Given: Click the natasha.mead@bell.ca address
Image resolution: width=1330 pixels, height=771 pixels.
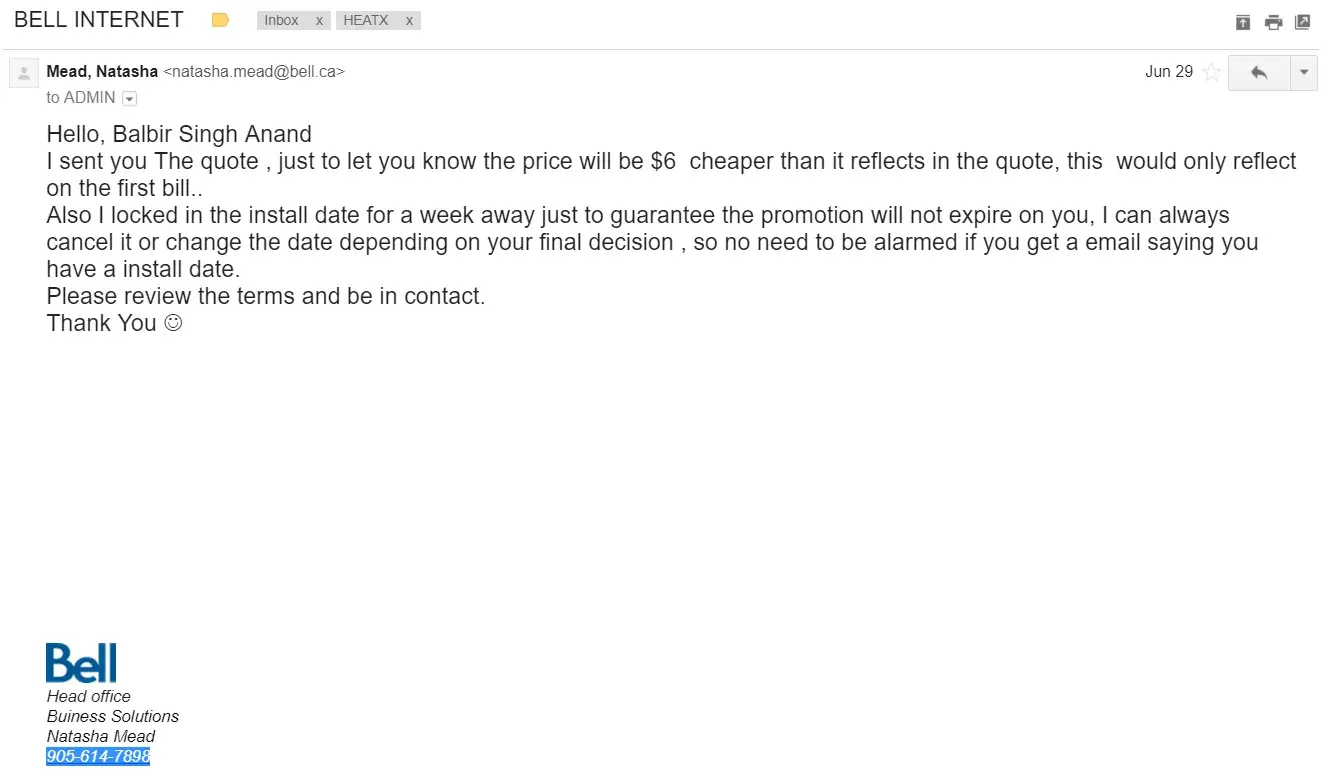Looking at the screenshot, I should pyautogui.click(x=253, y=72).
